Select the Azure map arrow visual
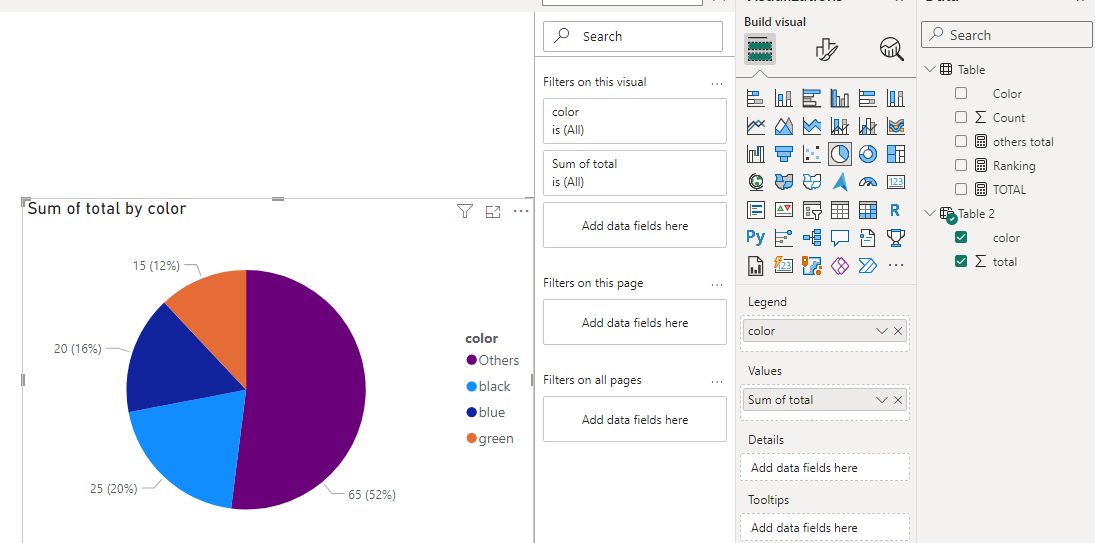This screenshot has height=543, width=1095. click(839, 182)
